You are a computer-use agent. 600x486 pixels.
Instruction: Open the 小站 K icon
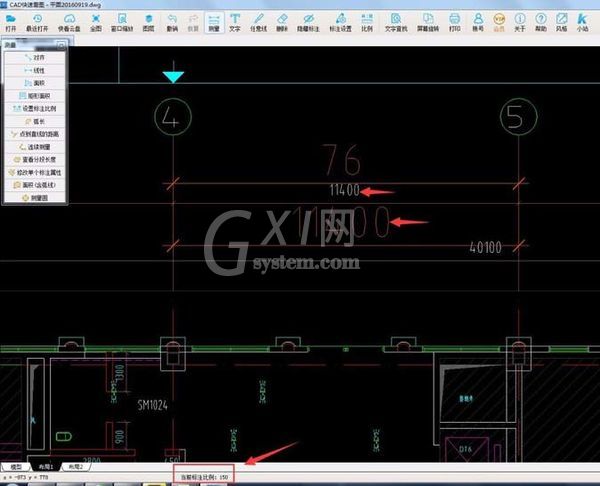(x=582, y=23)
